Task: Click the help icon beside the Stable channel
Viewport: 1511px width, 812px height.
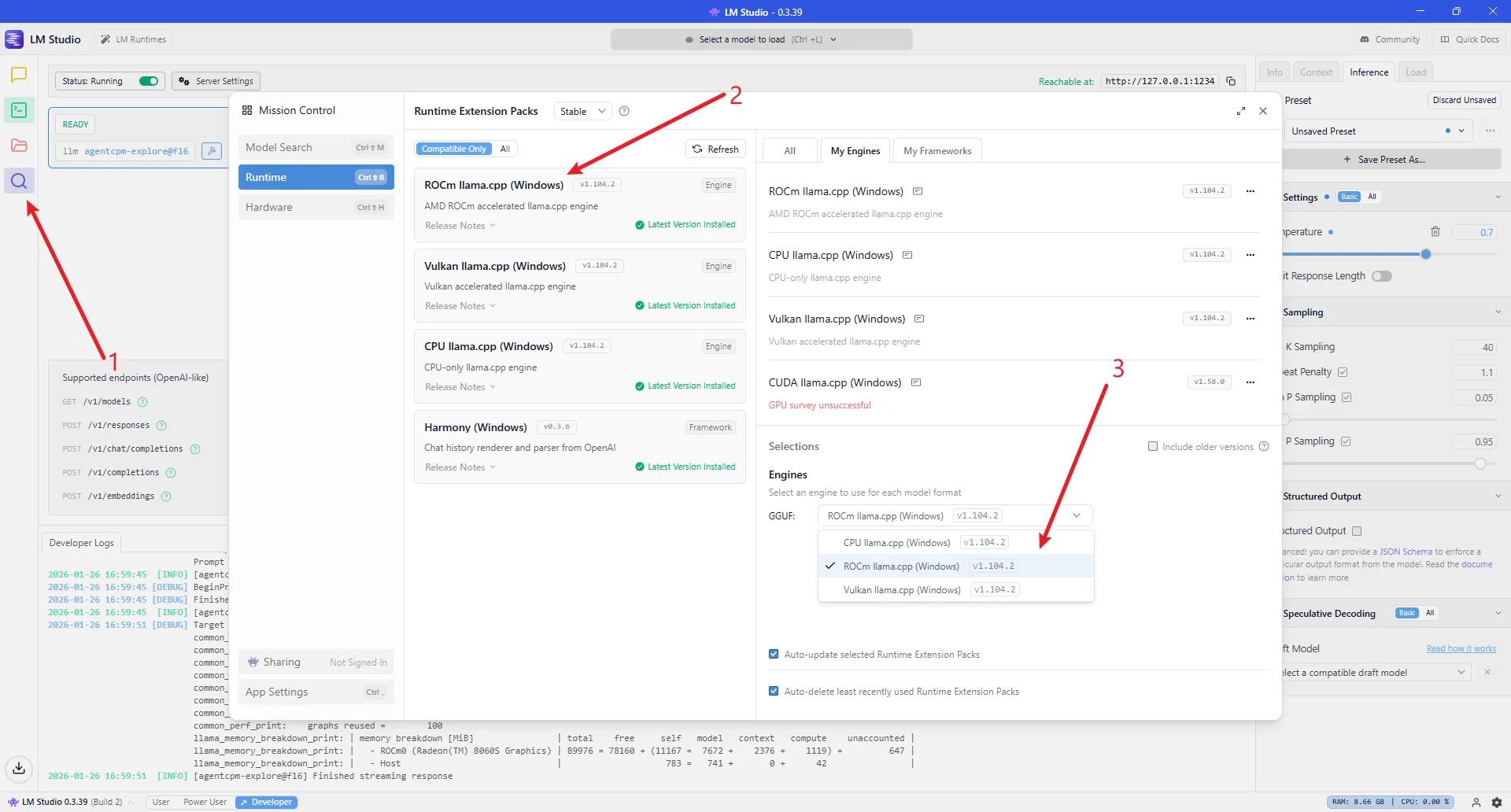Action: (624, 111)
